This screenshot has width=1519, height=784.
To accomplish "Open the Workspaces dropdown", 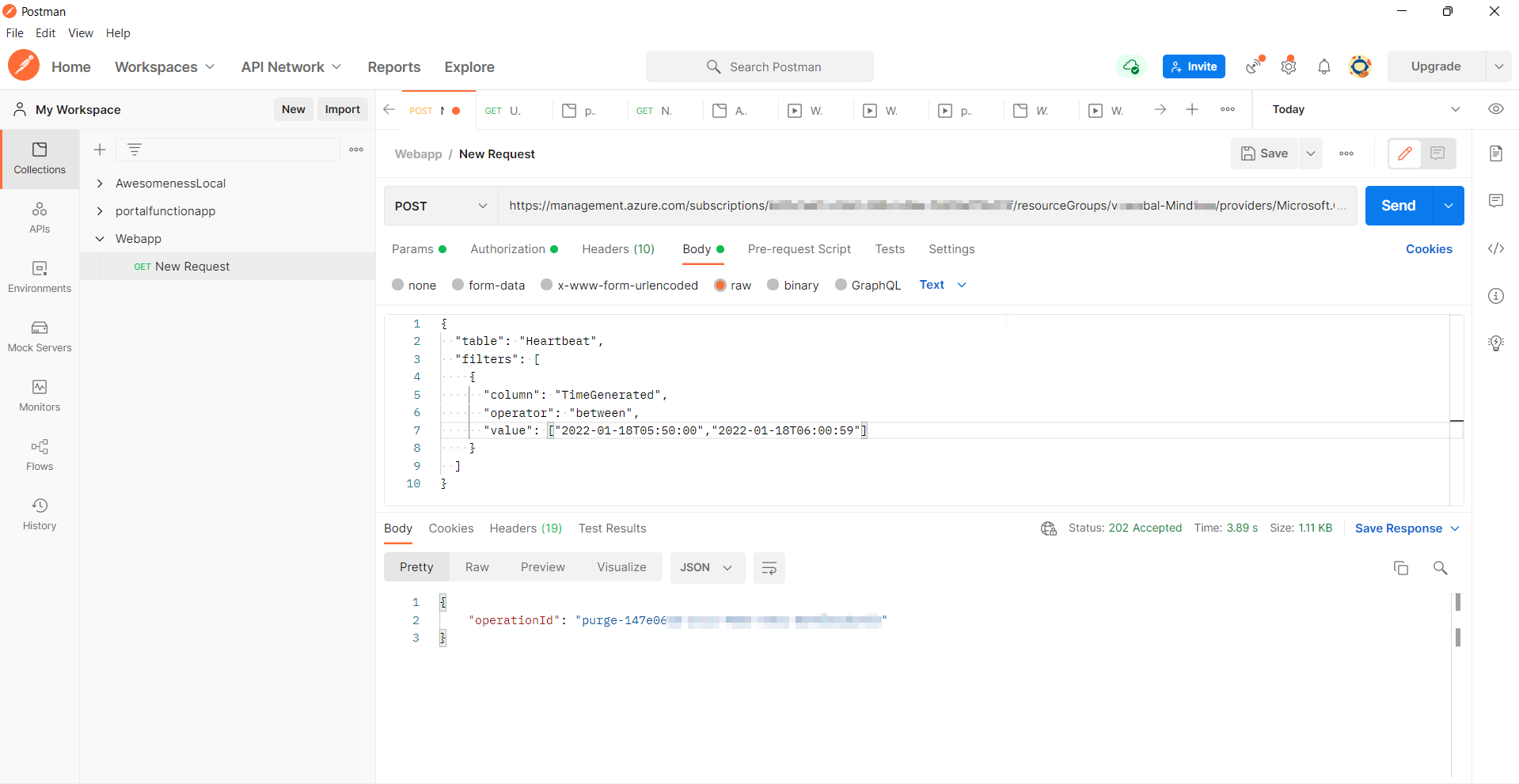I will (x=165, y=67).
